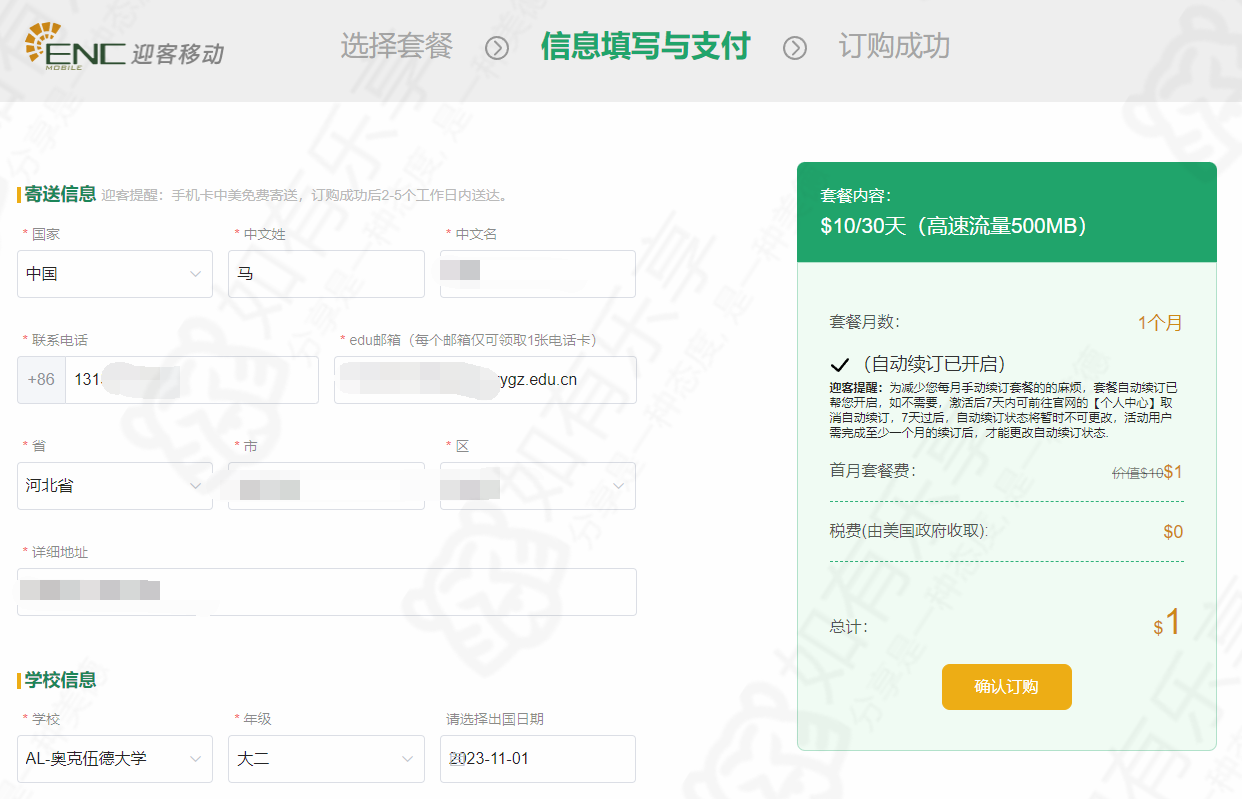Expand the 区 district dropdown

click(x=538, y=486)
